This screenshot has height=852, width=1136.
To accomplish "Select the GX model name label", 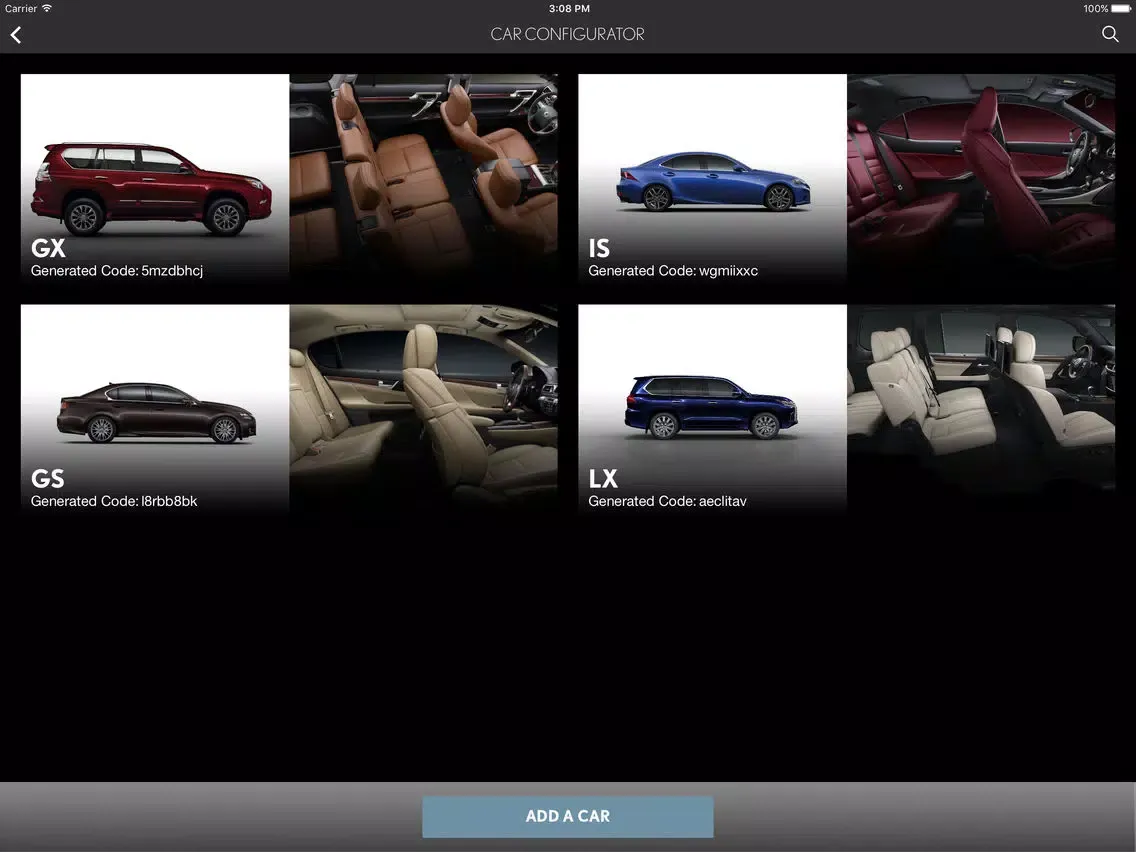I will pyautogui.click(x=48, y=248).
